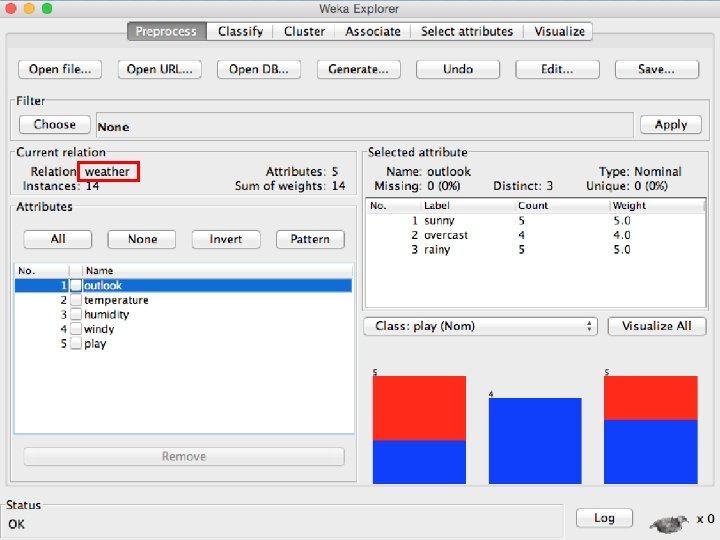This screenshot has height=540, width=720.
Task: Select all attributes with All button
Action: (x=58, y=239)
